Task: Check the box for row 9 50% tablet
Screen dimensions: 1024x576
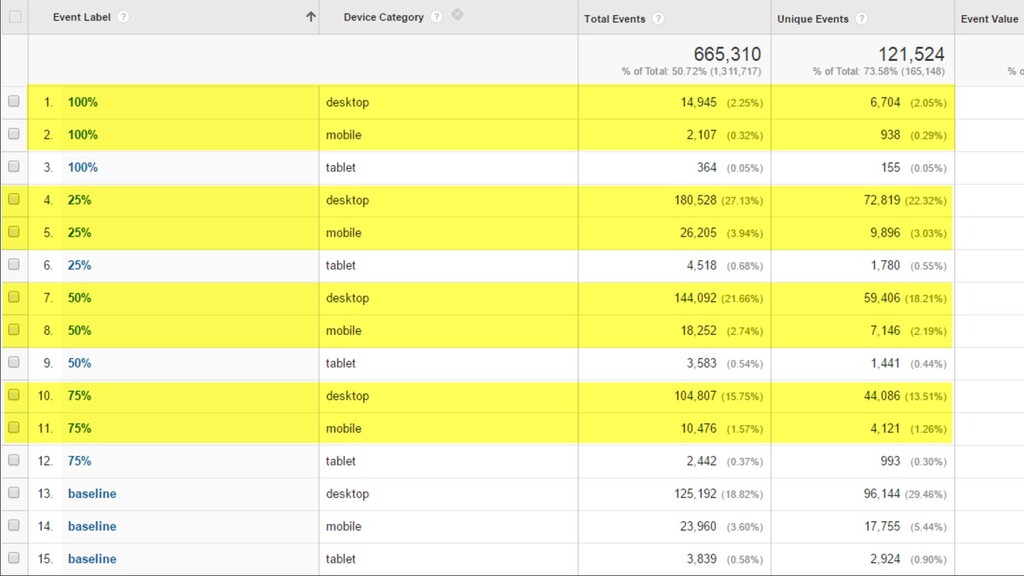Action: click(x=14, y=362)
